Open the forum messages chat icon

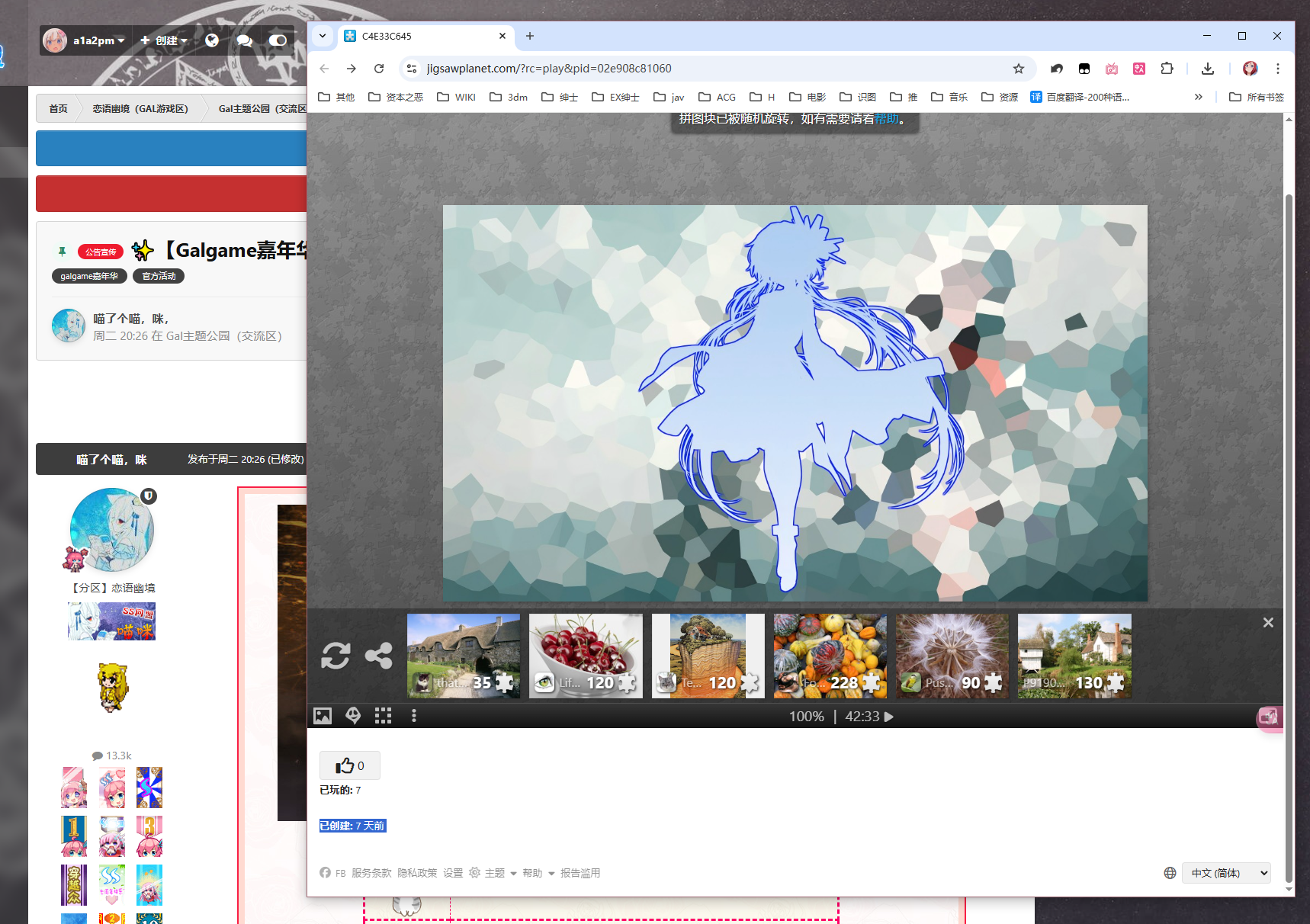(x=245, y=40)
